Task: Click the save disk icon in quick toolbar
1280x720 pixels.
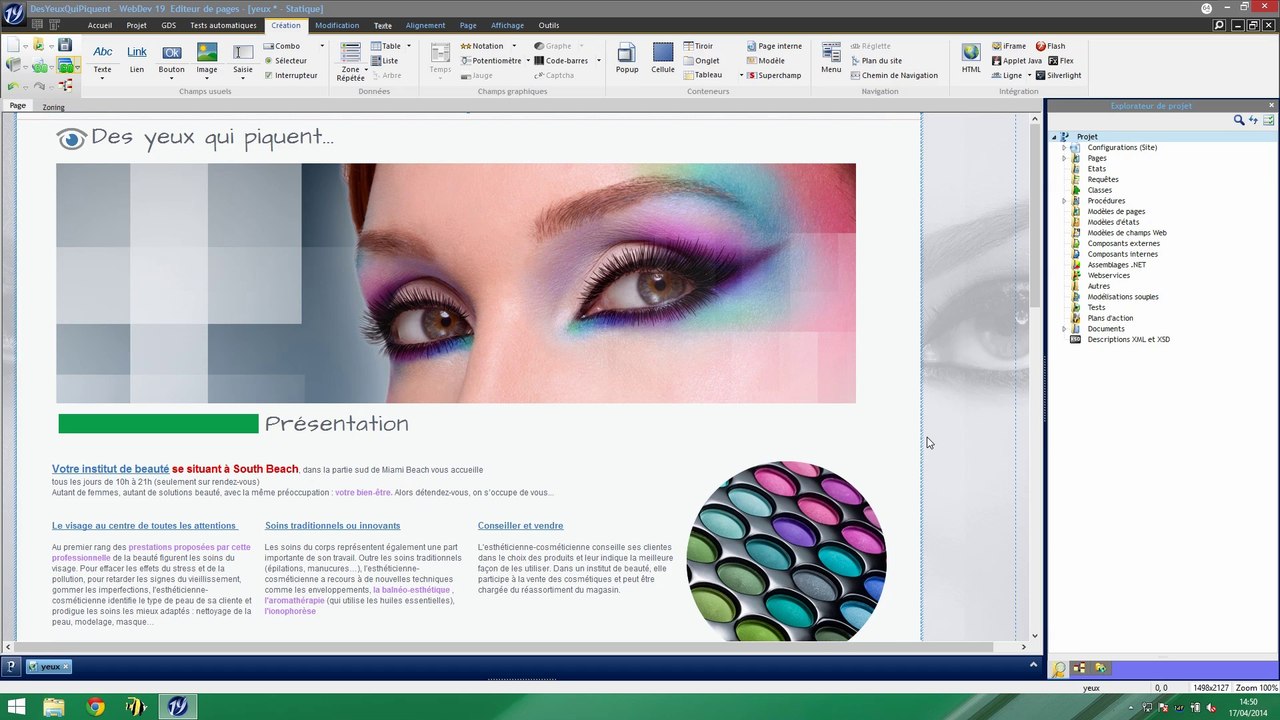Action: pyautogui.click(x=65, y=45)
